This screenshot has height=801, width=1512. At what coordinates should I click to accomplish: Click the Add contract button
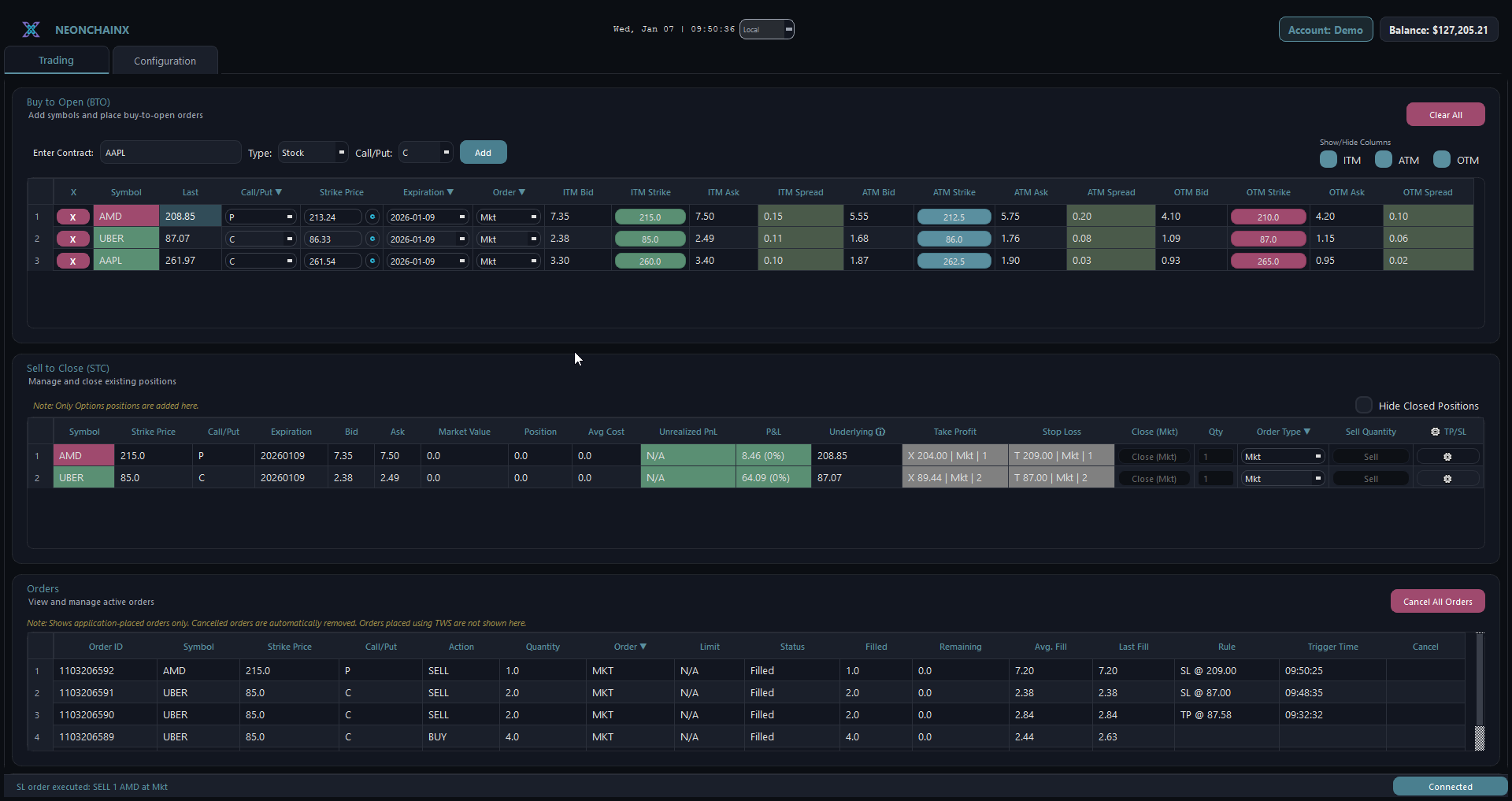pyautogui.click(x=483, y=153)
